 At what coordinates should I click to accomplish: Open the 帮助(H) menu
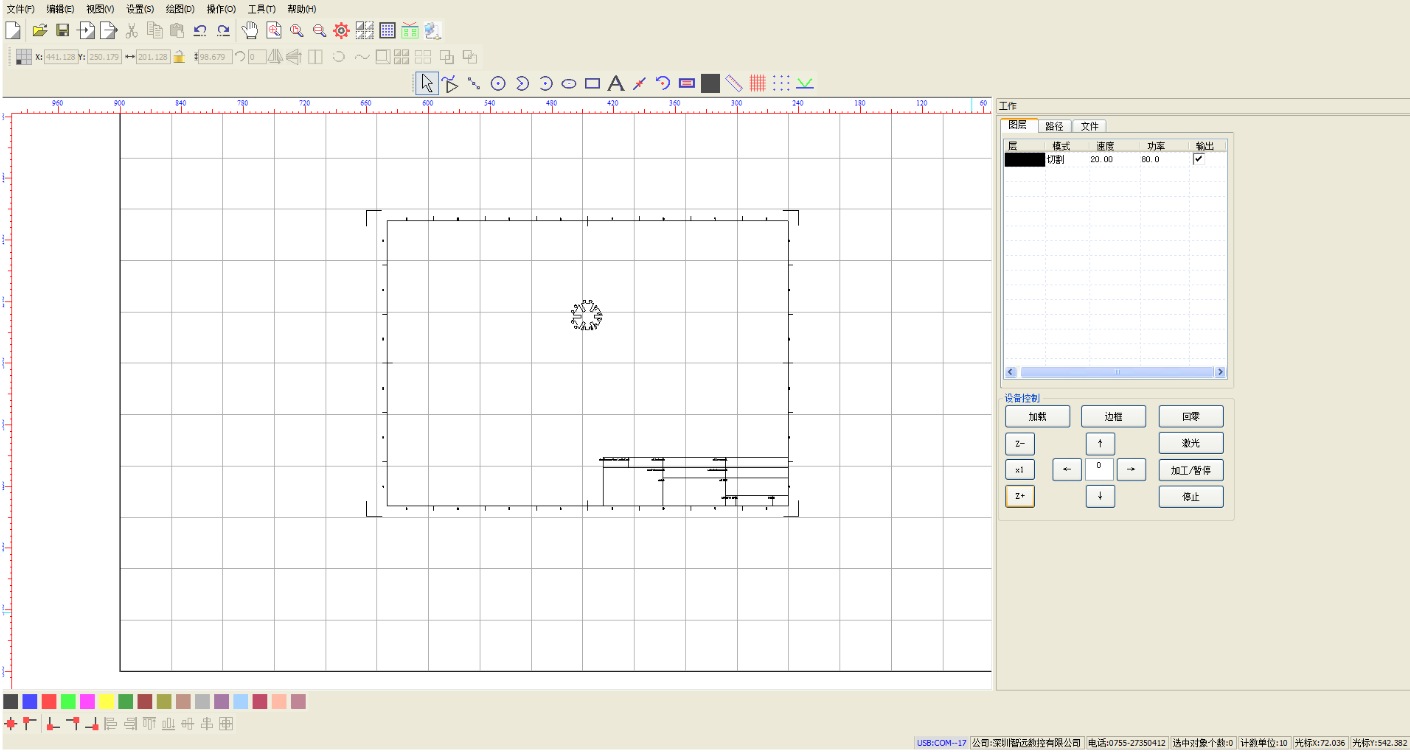coord(301,8)
